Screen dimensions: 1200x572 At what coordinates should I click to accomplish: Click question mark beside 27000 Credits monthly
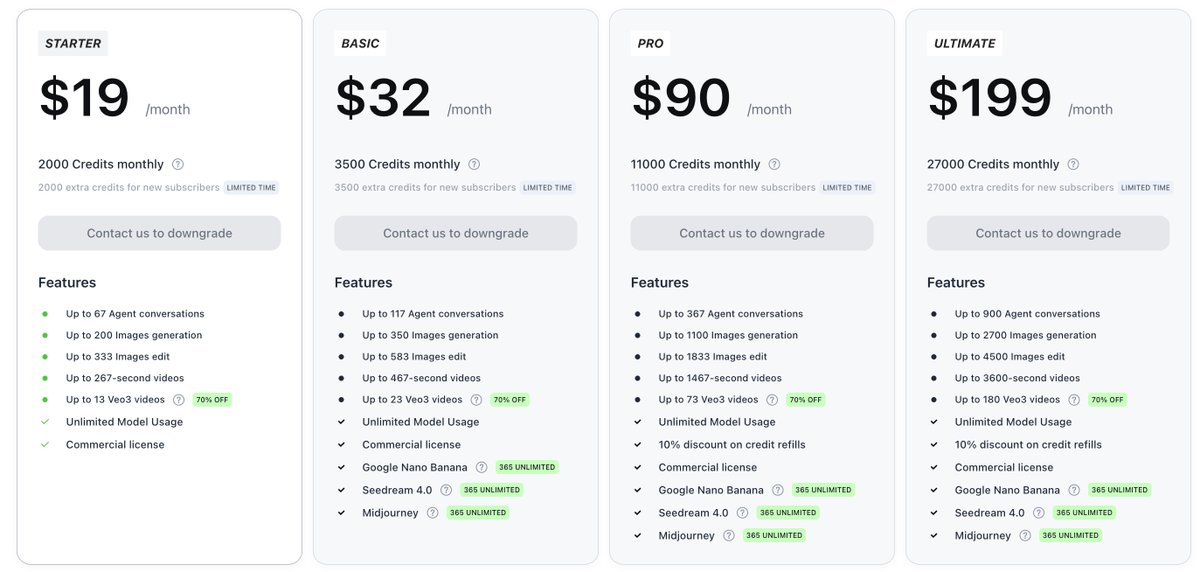click(x=1073, y=164)
